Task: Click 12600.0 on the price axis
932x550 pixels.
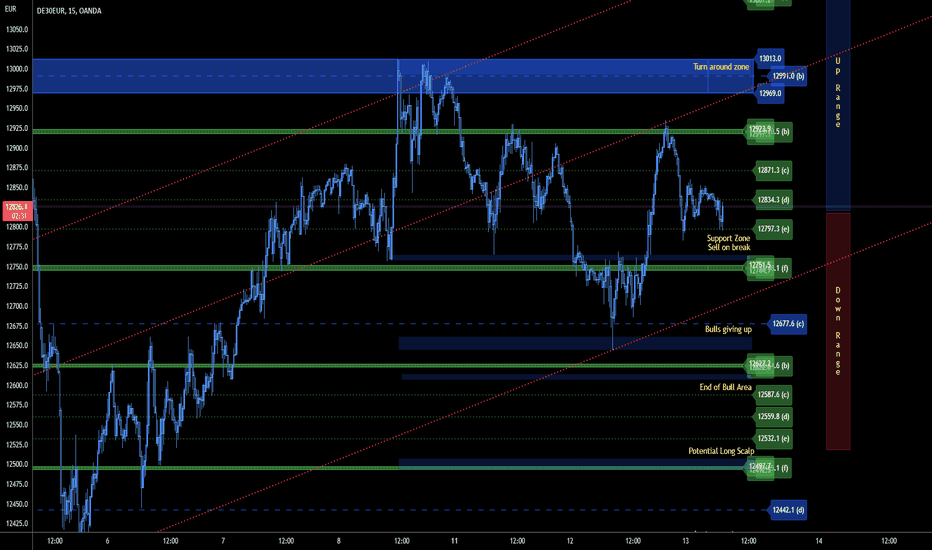Action: pos(17,385)
